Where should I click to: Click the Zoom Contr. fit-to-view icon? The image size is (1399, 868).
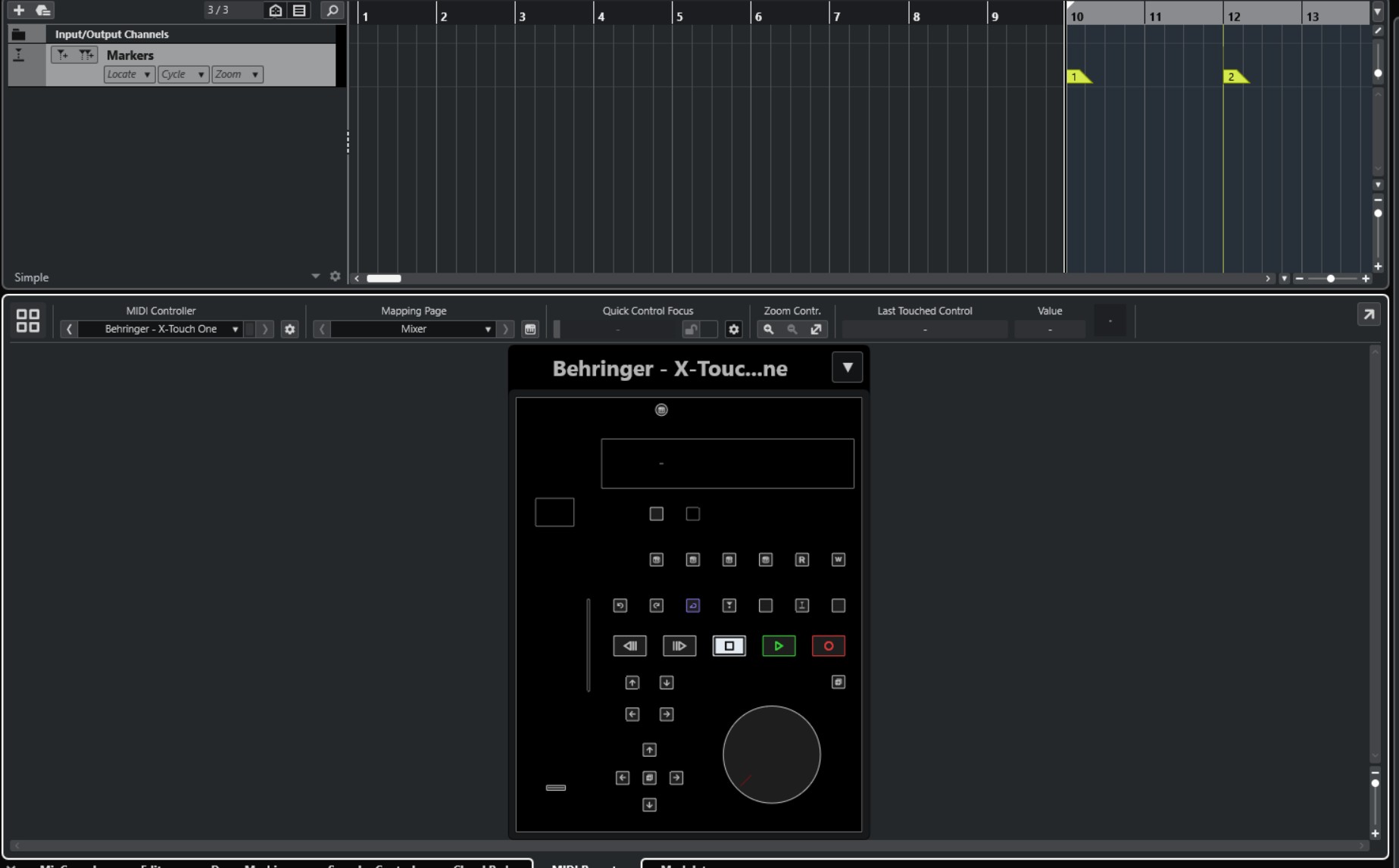click(816, 329)
